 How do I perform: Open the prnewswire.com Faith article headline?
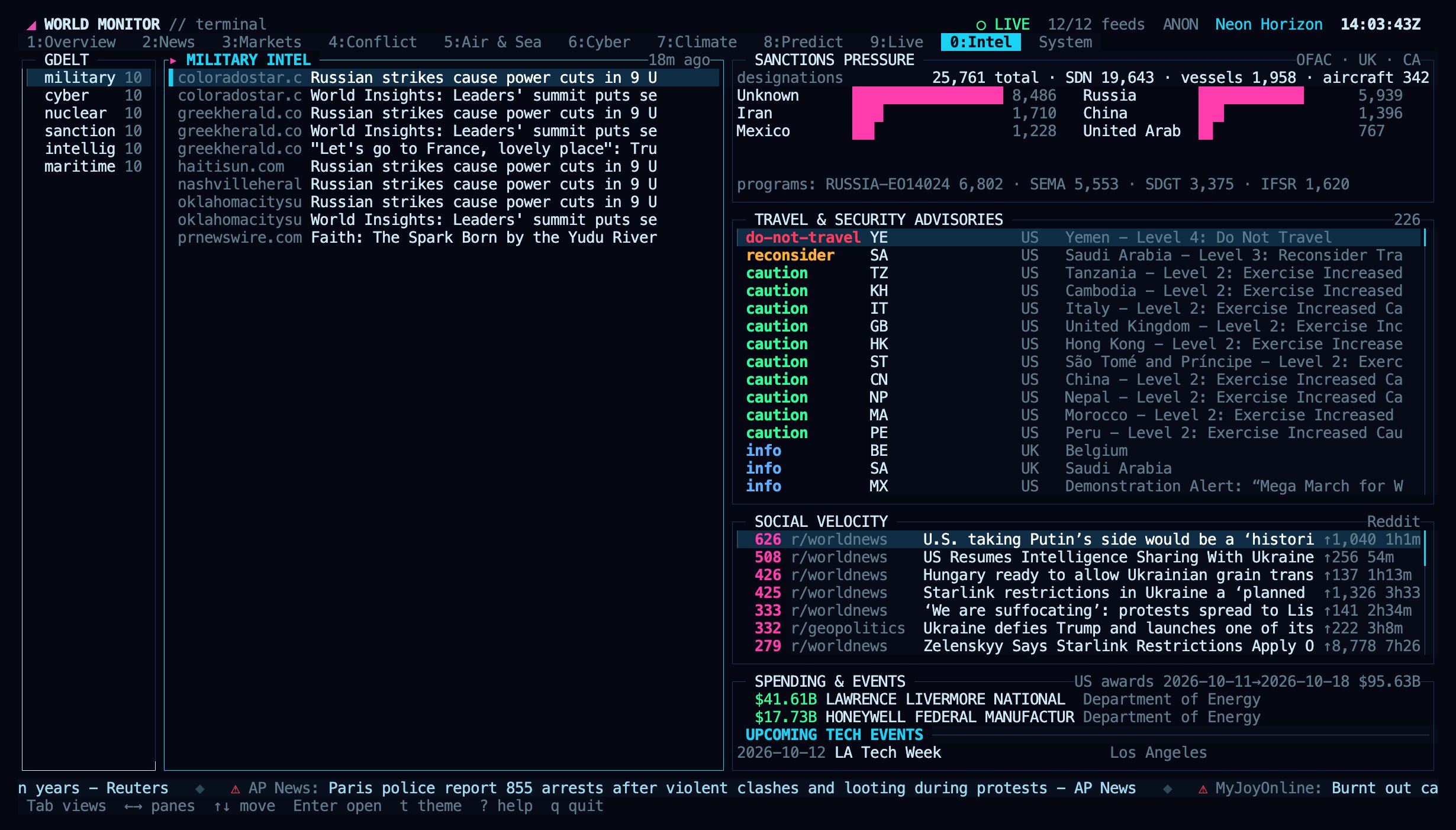pyautogui.click(x=484, y=237)
